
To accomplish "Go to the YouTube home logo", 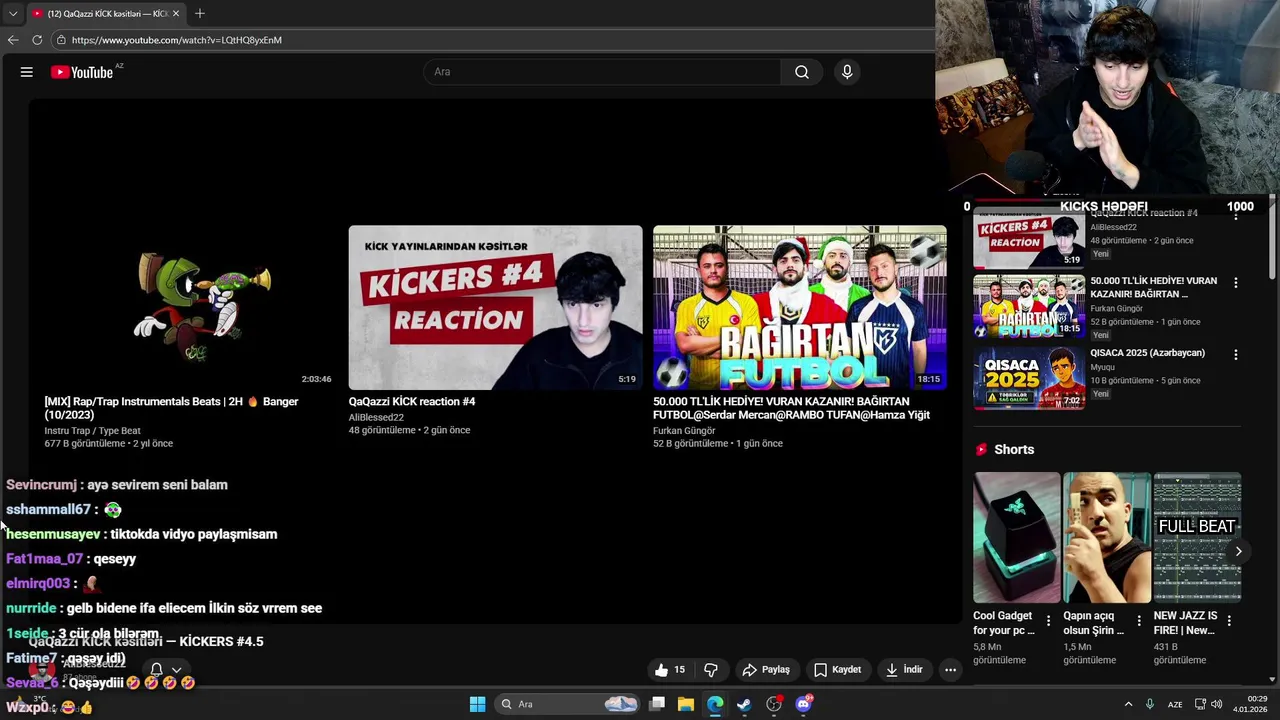I will point(82,72).
